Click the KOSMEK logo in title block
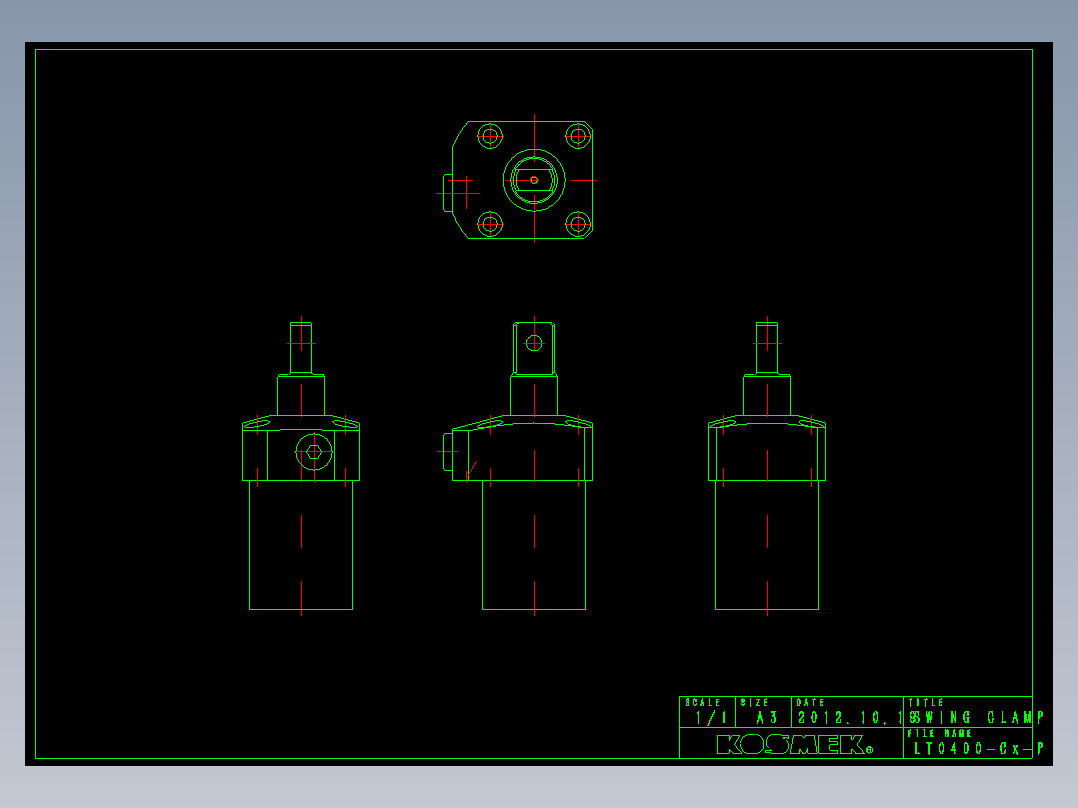 [794, 745]
